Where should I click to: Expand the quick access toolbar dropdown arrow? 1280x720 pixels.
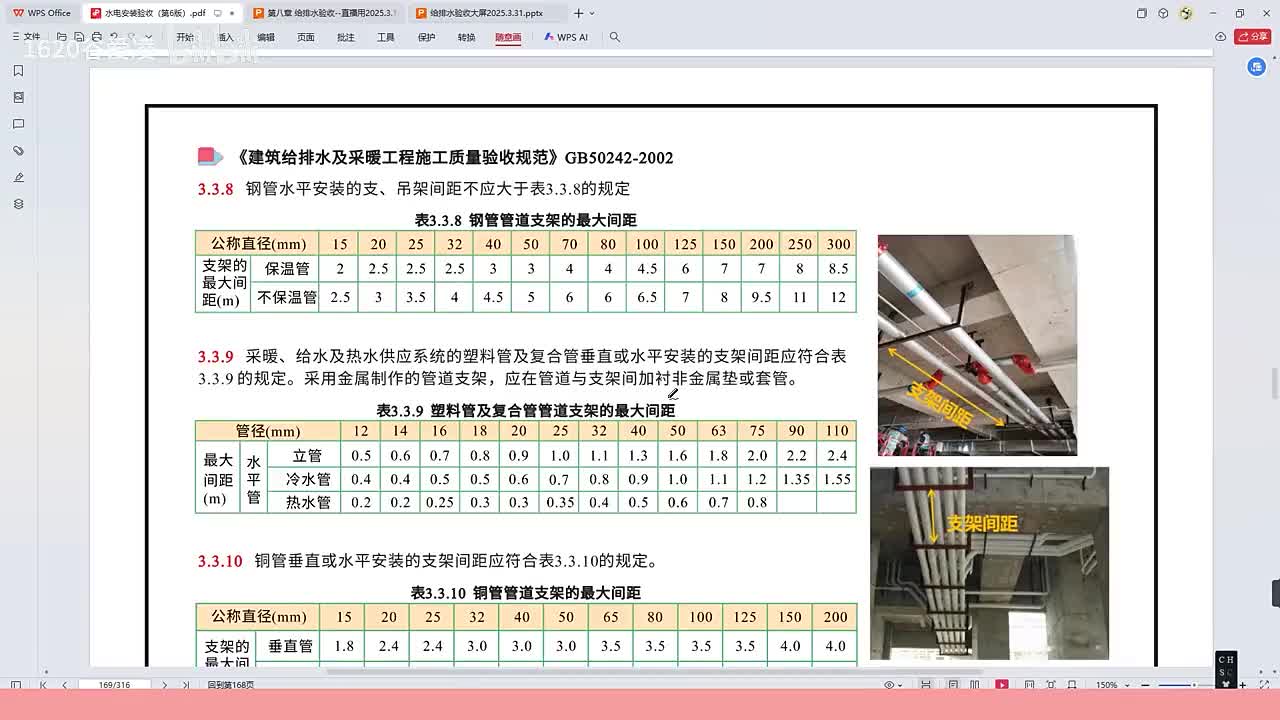coord(149,37)
